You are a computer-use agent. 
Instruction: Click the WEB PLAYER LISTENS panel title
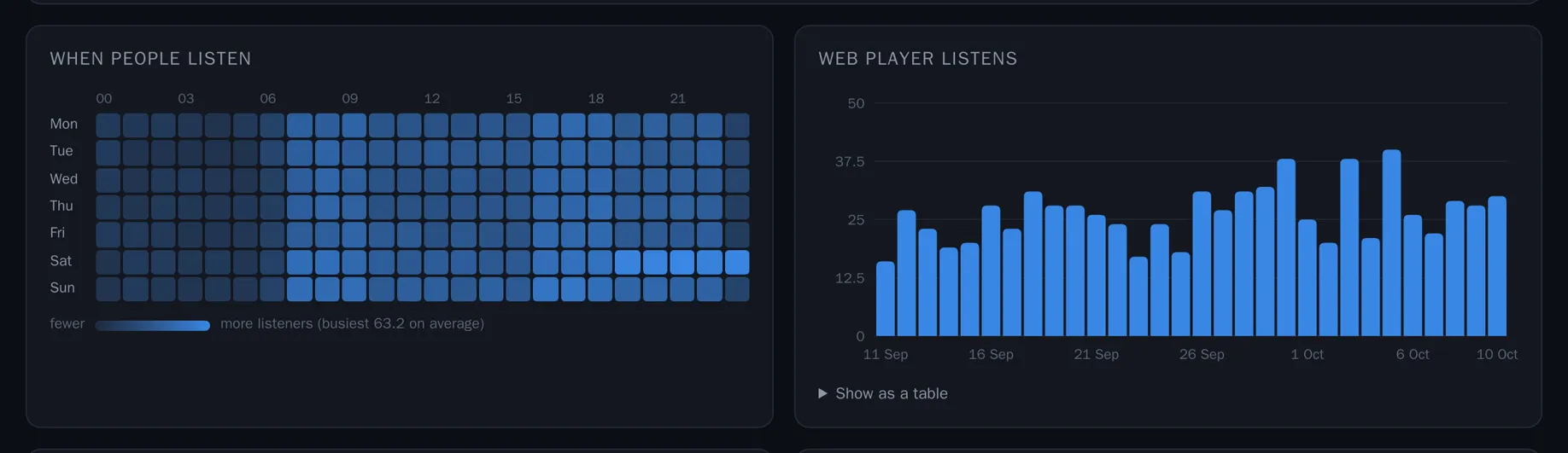[x=918, y=59]
